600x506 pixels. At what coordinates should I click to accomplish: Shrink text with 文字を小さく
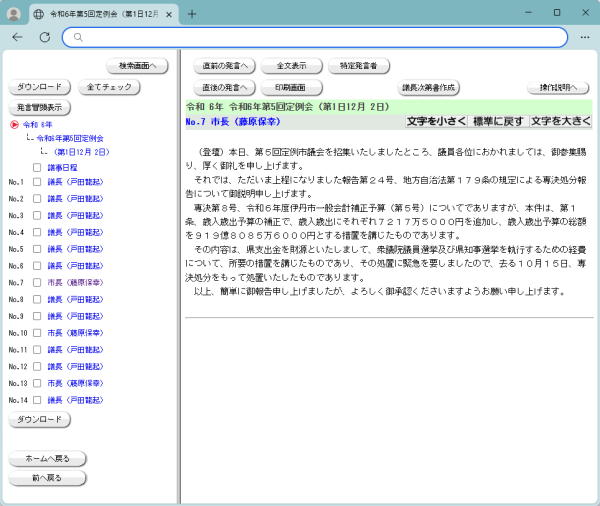[436, 121]
